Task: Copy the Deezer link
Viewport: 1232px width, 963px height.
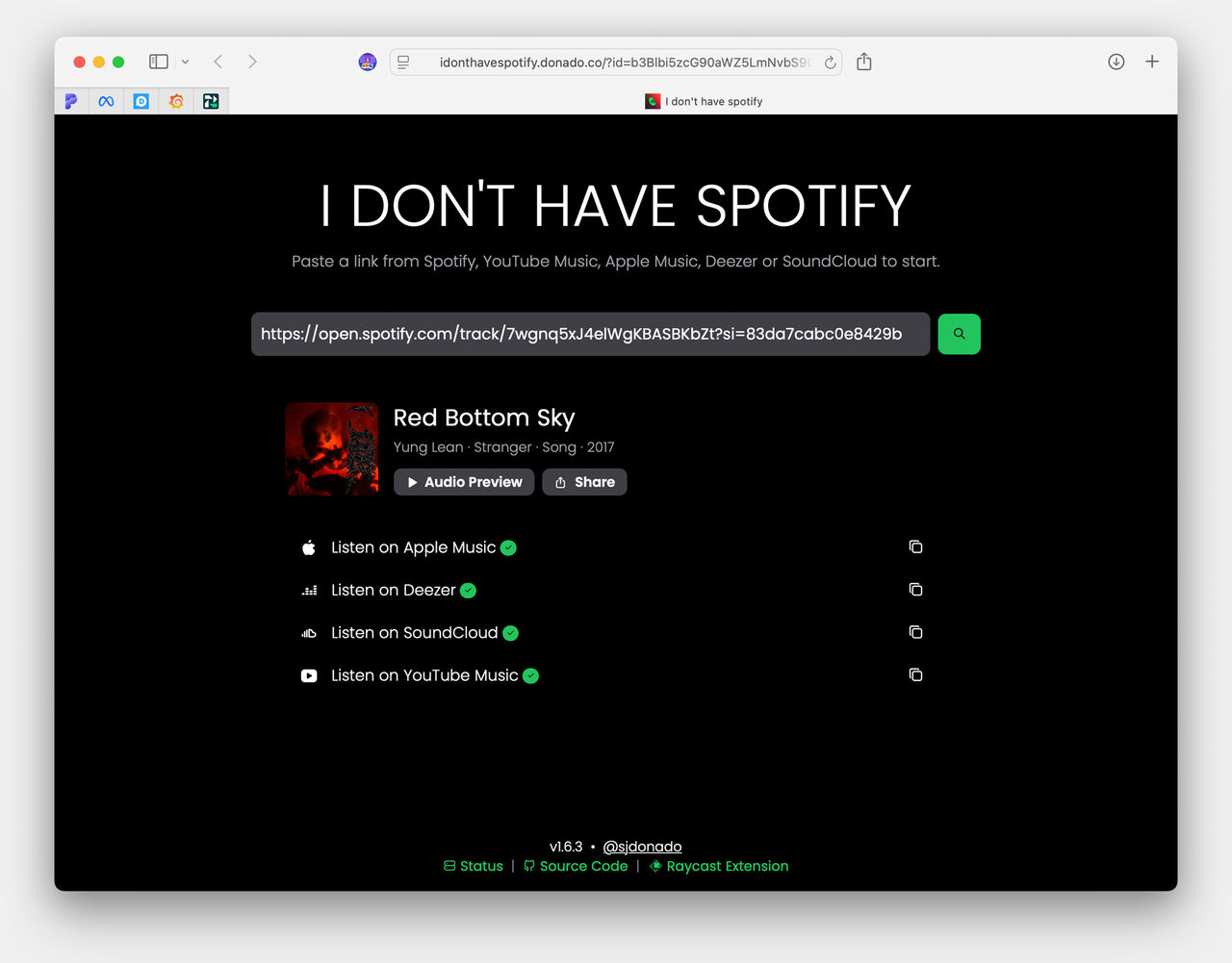Action: click(x=914, y=589)
